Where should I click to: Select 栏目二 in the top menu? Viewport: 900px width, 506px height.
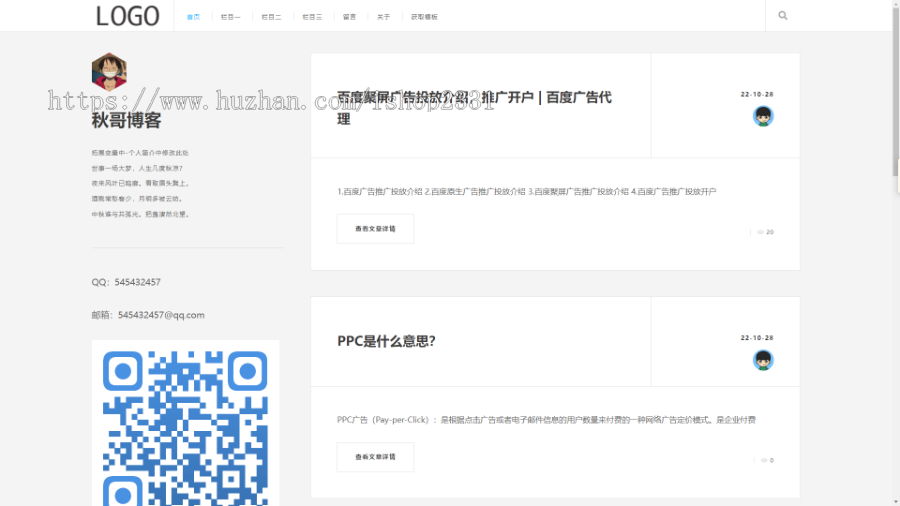click(271, 17)
